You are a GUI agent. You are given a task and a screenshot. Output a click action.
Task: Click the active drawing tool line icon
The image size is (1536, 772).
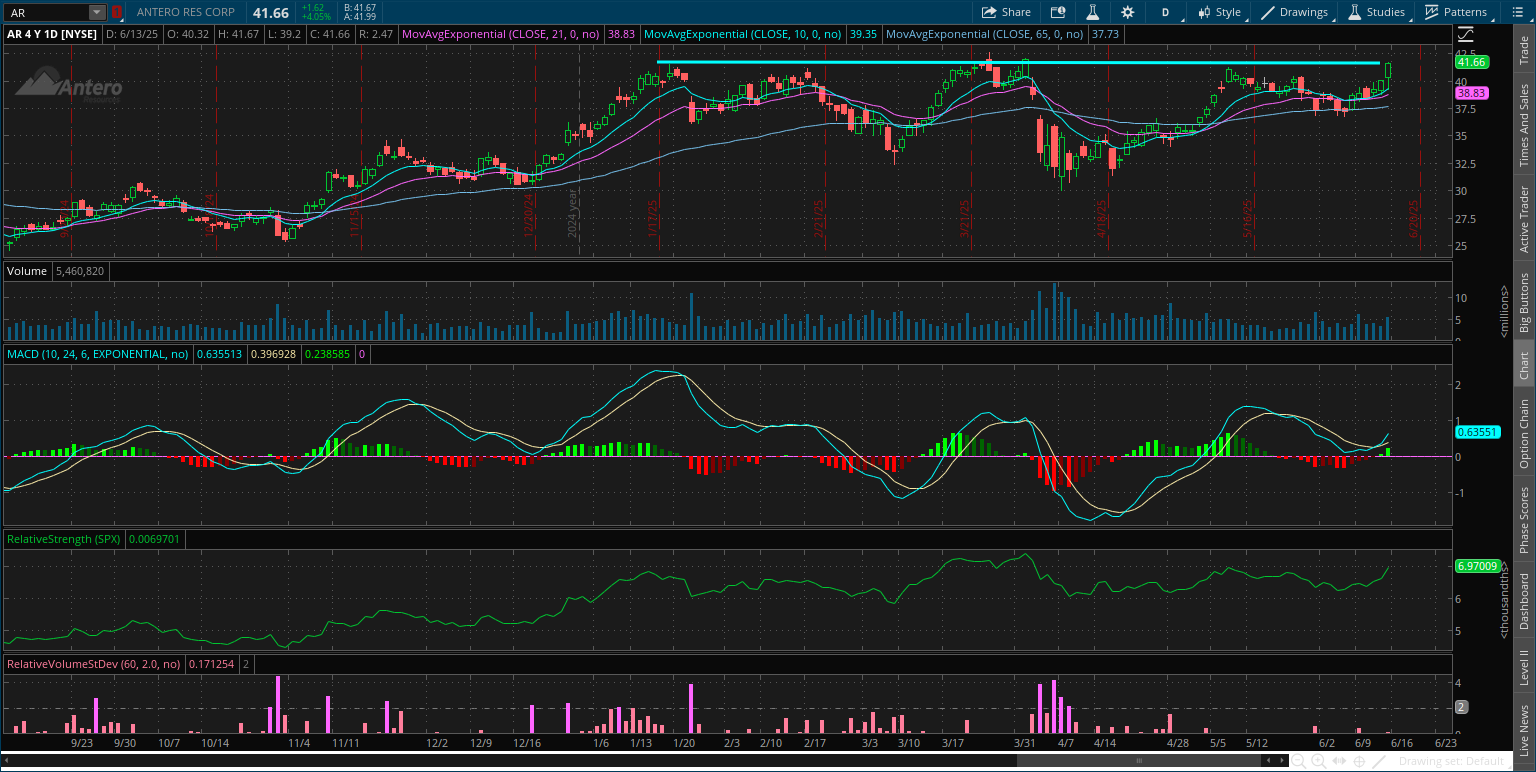(x=1378, y=761)
